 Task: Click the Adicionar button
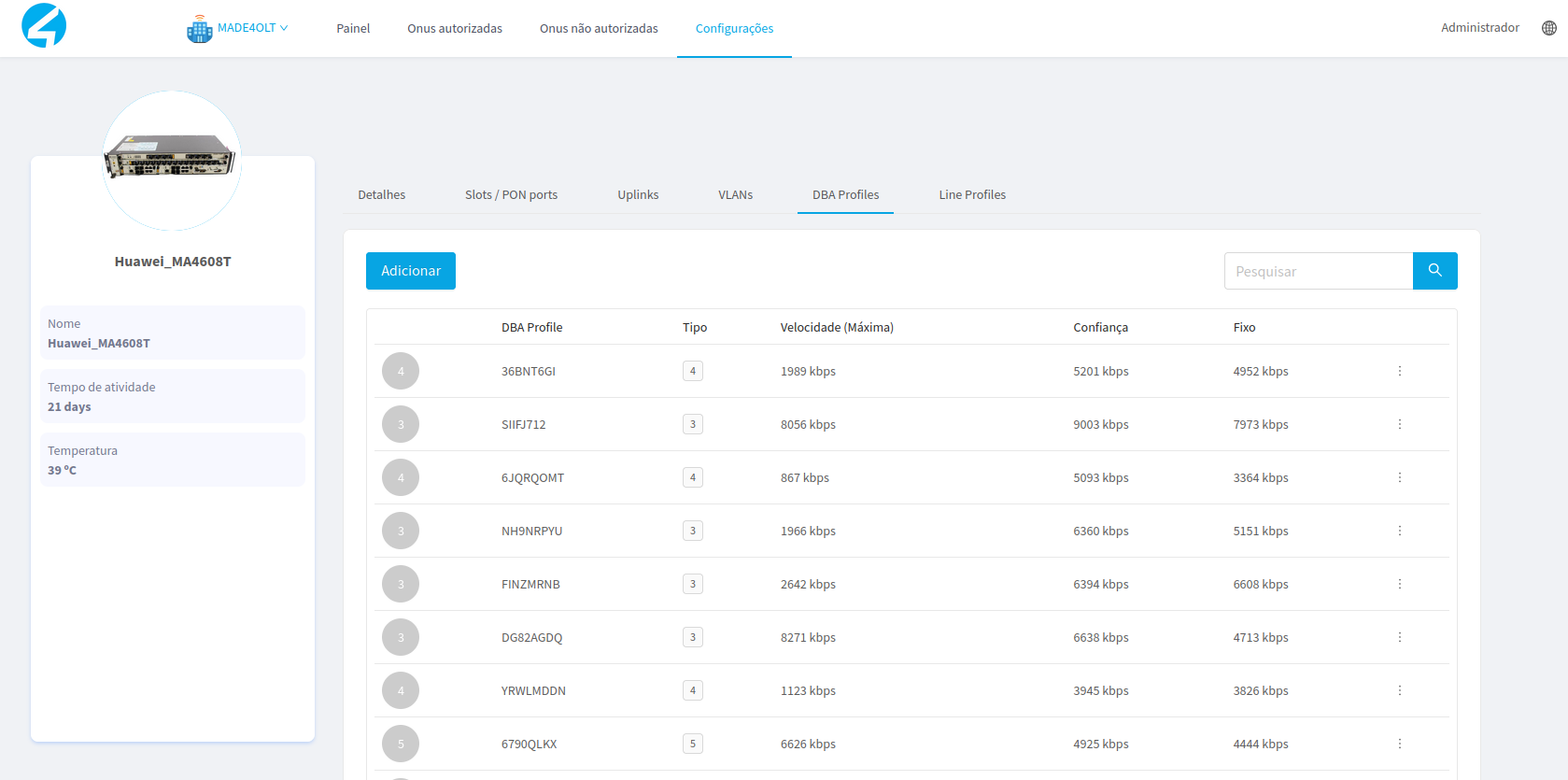coord(410,271)
